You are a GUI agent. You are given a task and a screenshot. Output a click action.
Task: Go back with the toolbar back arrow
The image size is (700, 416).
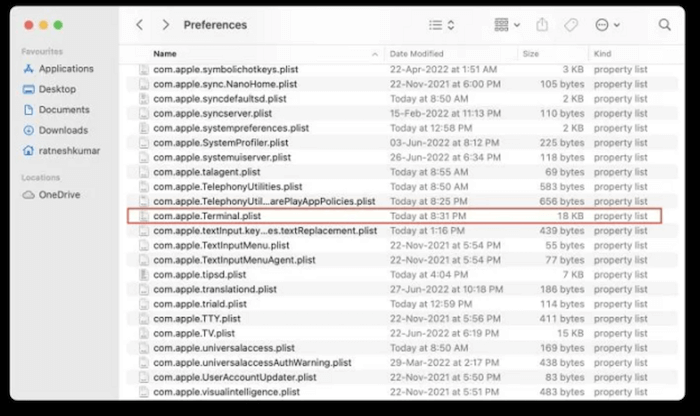click(x=139, y=24)
